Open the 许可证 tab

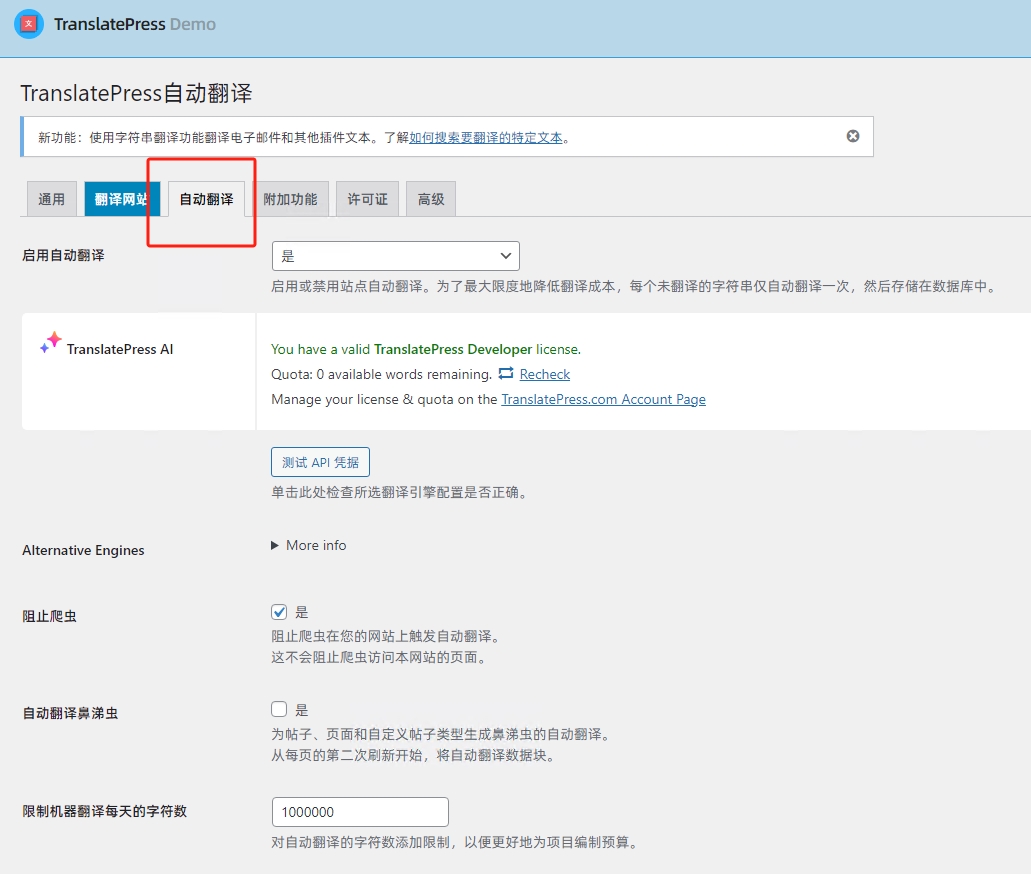click(368, 199)
